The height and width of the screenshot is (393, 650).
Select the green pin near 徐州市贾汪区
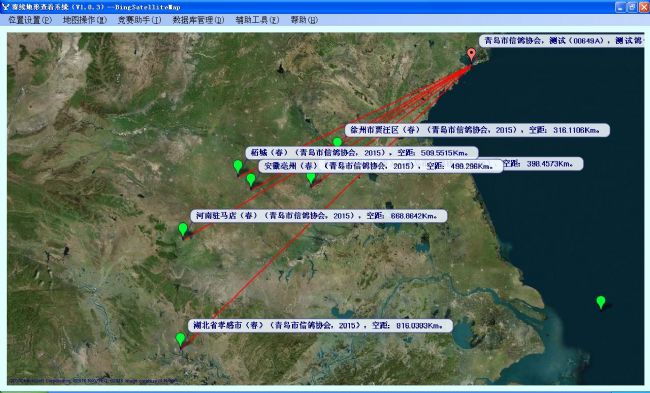point(337,142)
